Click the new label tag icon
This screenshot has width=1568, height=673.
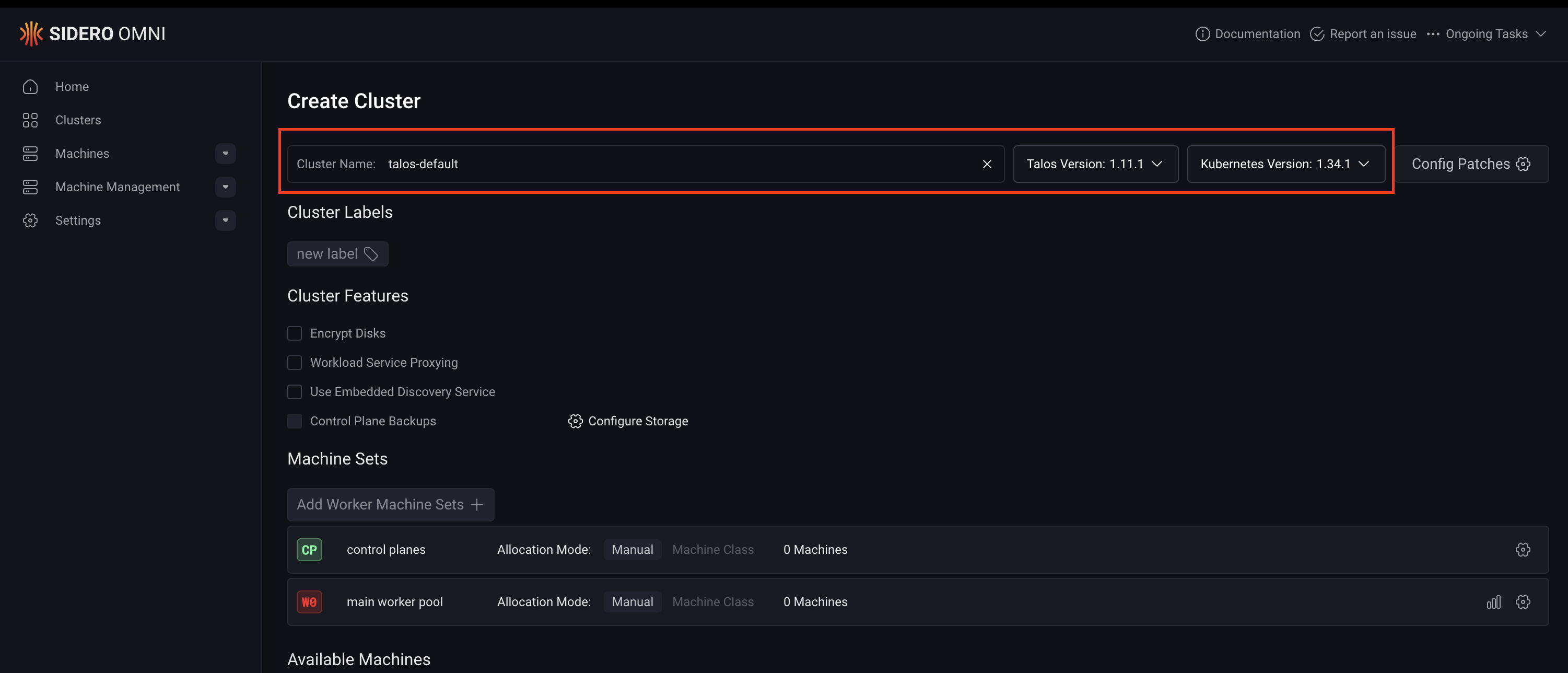[x=371, y=254]
